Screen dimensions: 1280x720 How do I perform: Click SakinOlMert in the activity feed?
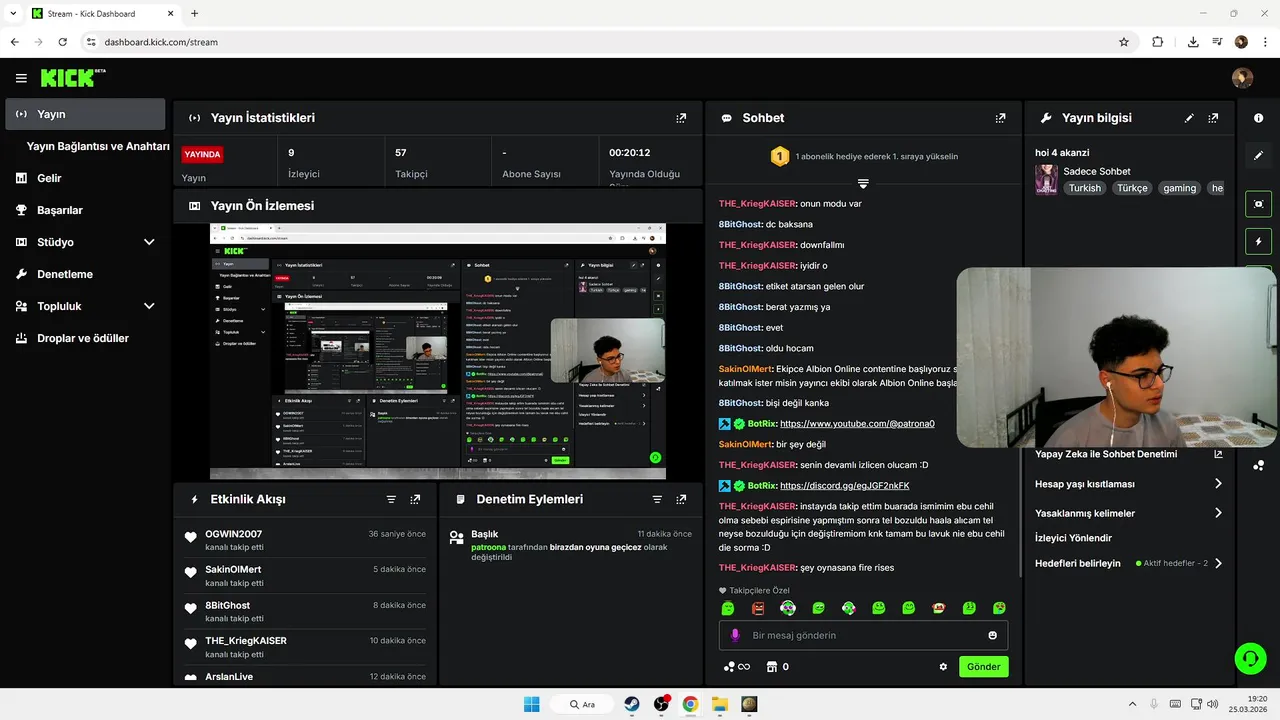point(233,569)
